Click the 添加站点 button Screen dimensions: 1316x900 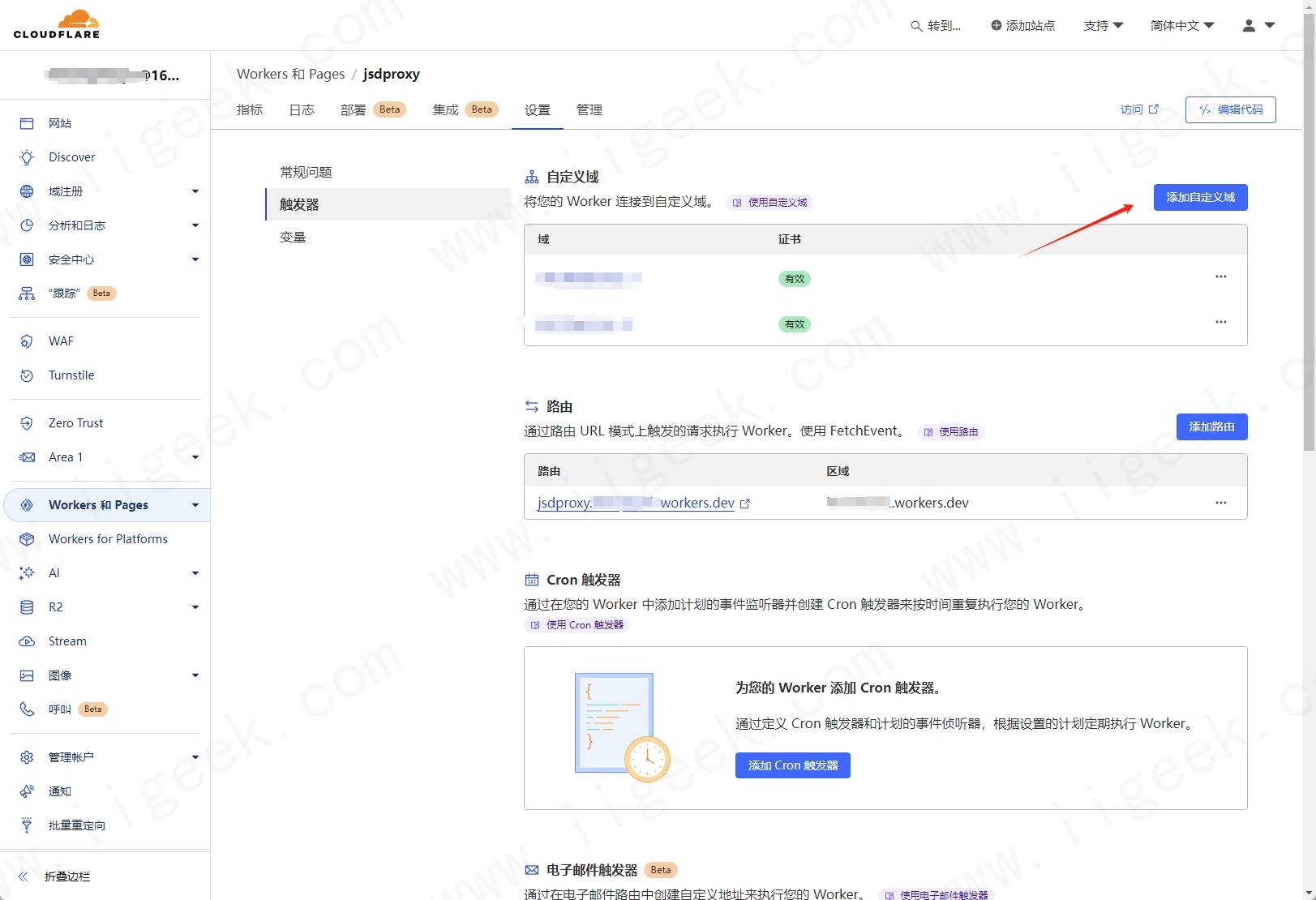tap(1023, 26)
